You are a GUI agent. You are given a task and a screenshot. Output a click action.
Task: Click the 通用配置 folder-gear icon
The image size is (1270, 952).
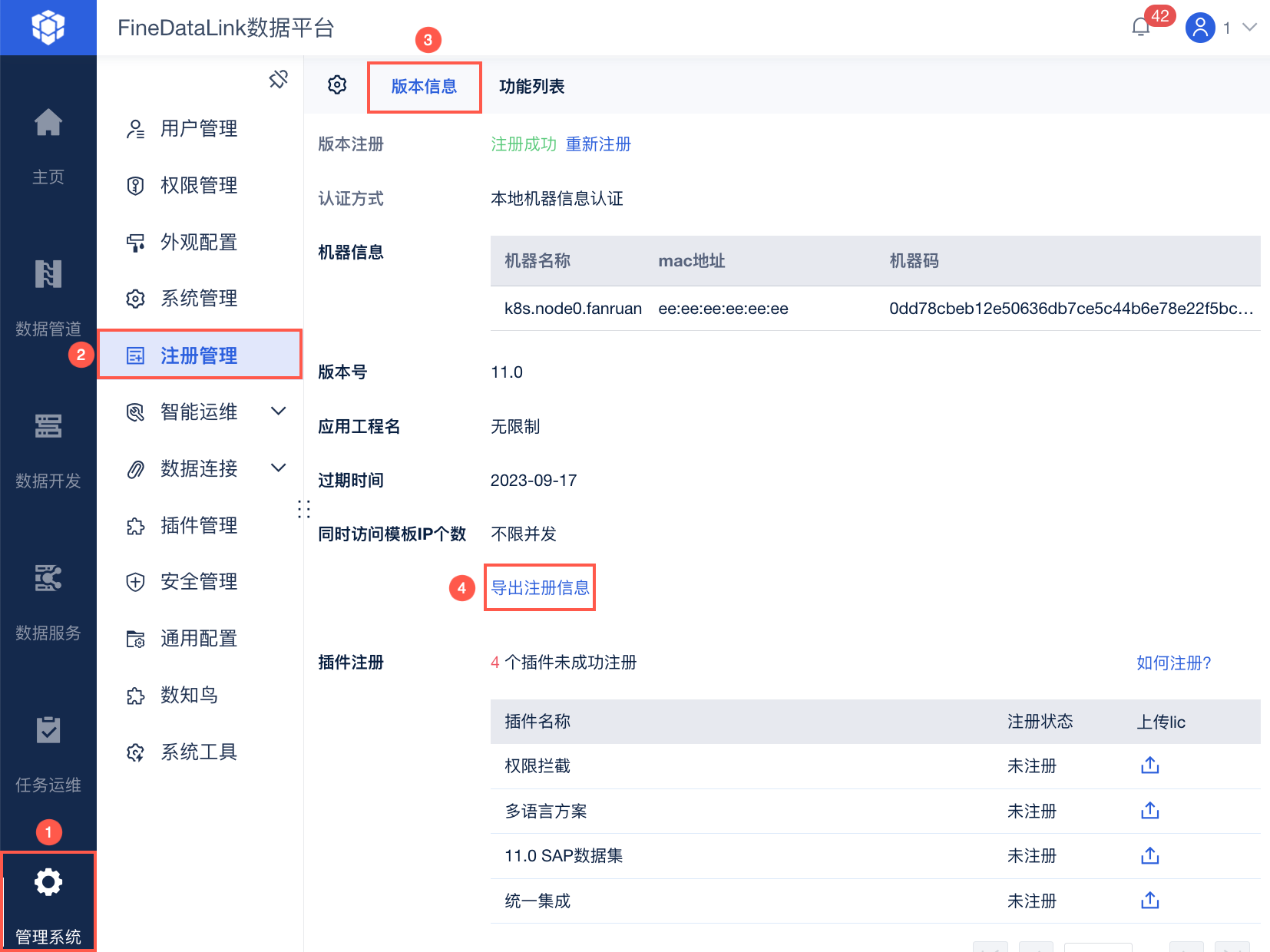click(135, 639)
